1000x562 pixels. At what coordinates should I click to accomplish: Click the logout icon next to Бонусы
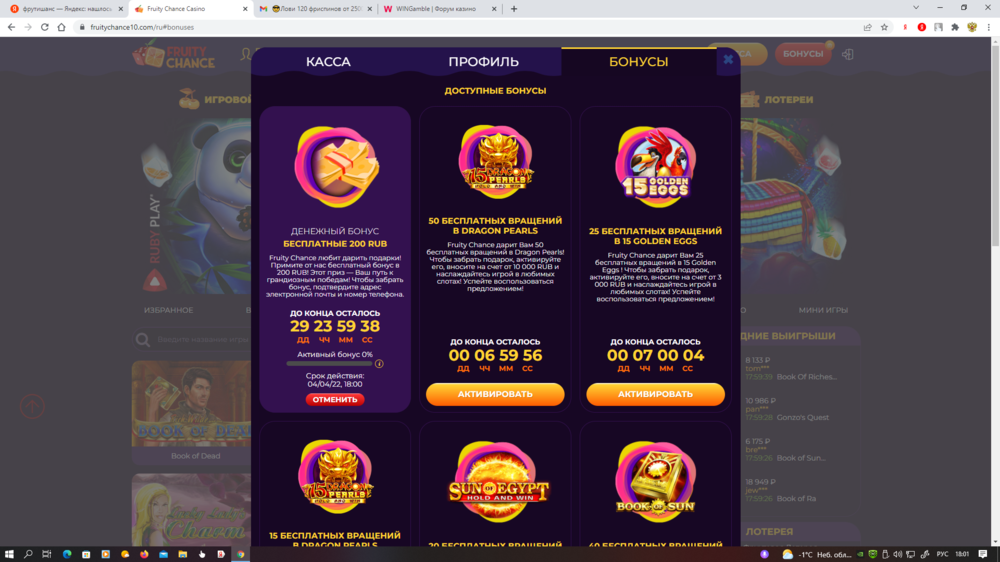pyautogui.click(x=848, y=54)
